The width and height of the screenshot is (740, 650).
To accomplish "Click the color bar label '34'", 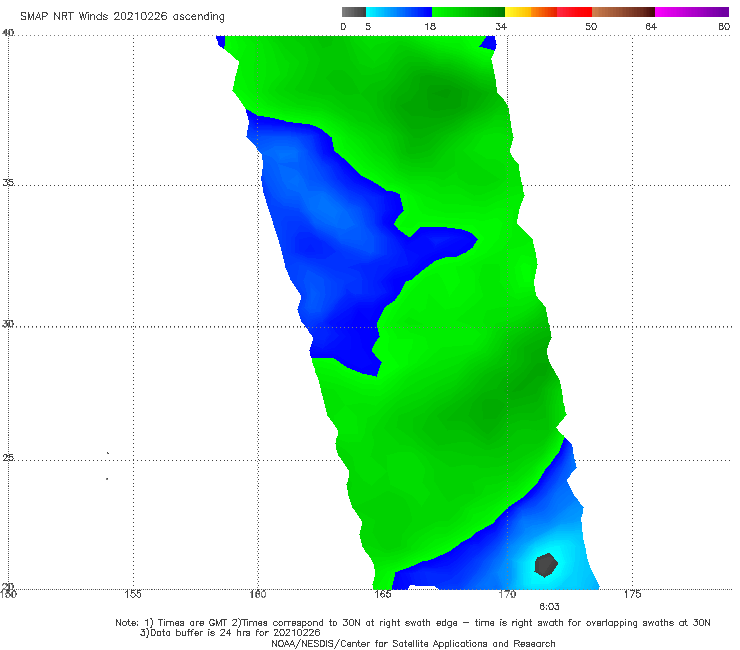I will pyautogui.click(x=501, y=26).
